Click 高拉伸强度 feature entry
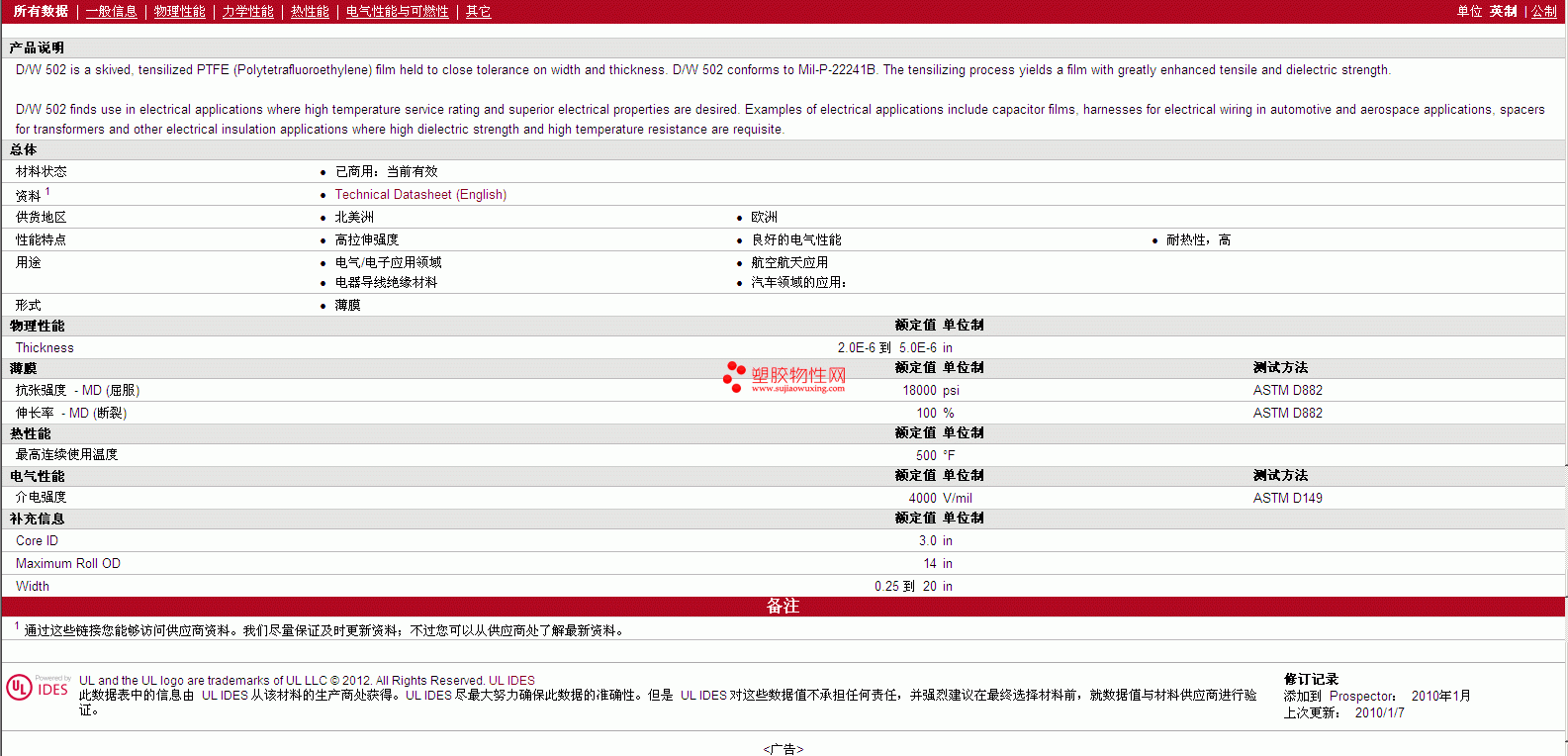This screenshot has height=756, width=1568. (x=366, y=239)
